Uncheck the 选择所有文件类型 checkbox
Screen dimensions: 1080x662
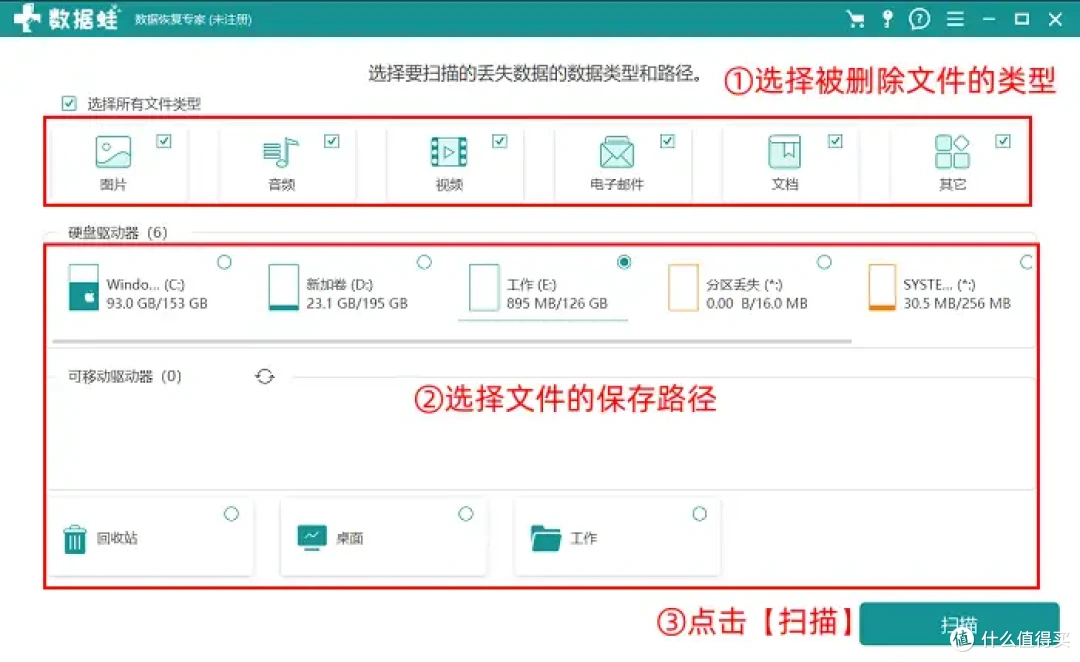(x=69, y=103)
